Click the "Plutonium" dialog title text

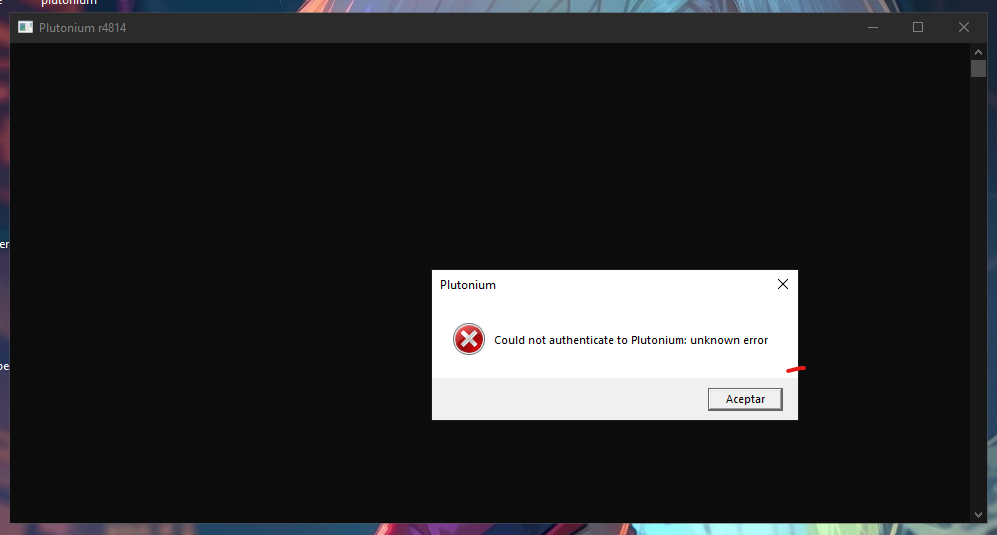467,285
